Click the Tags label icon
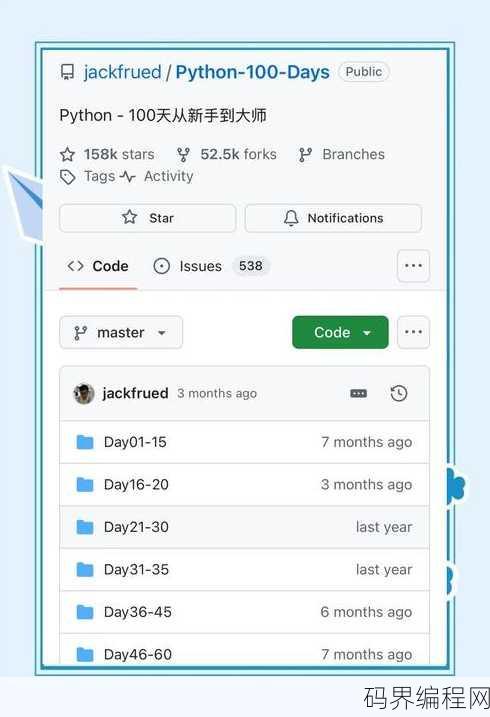This screenshot has height=717, width=490. [68, 177]
